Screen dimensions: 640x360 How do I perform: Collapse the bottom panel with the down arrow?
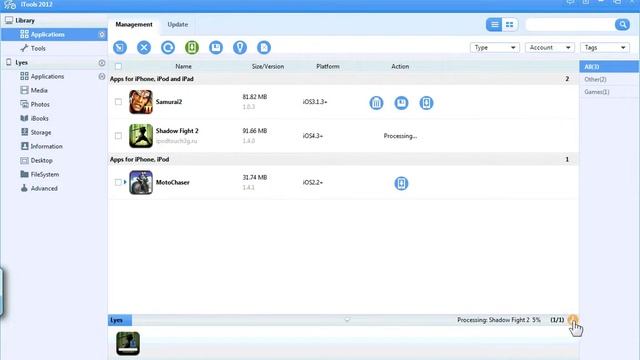coord(347,320)
